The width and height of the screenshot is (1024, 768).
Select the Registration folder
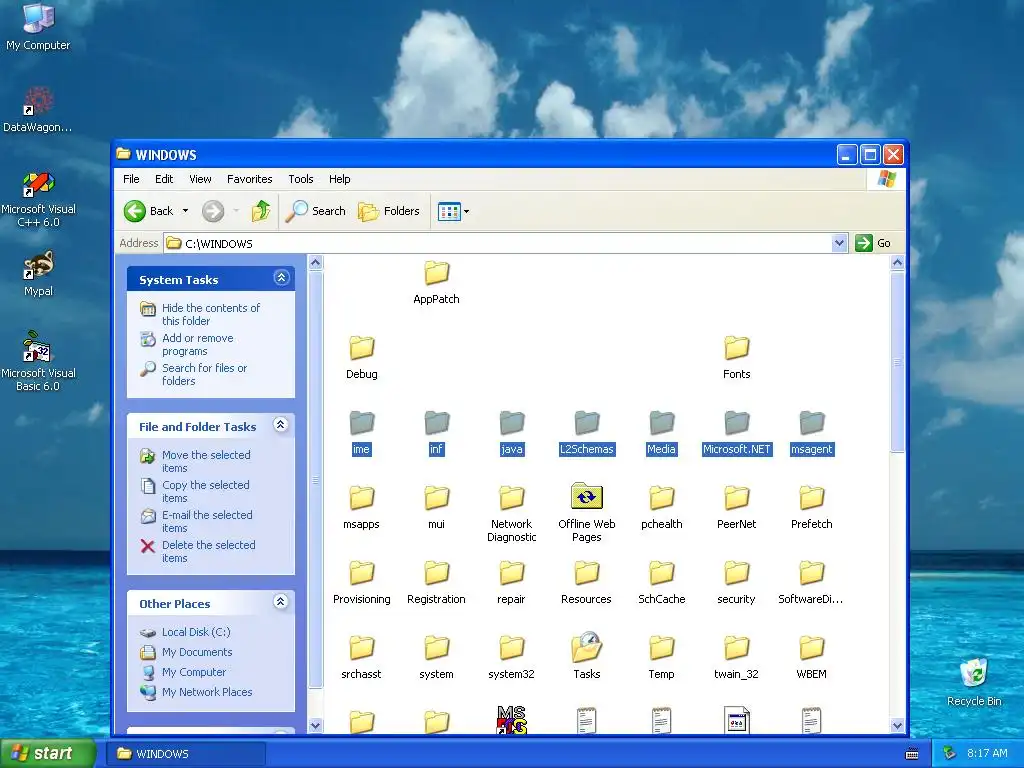[436, 583]
